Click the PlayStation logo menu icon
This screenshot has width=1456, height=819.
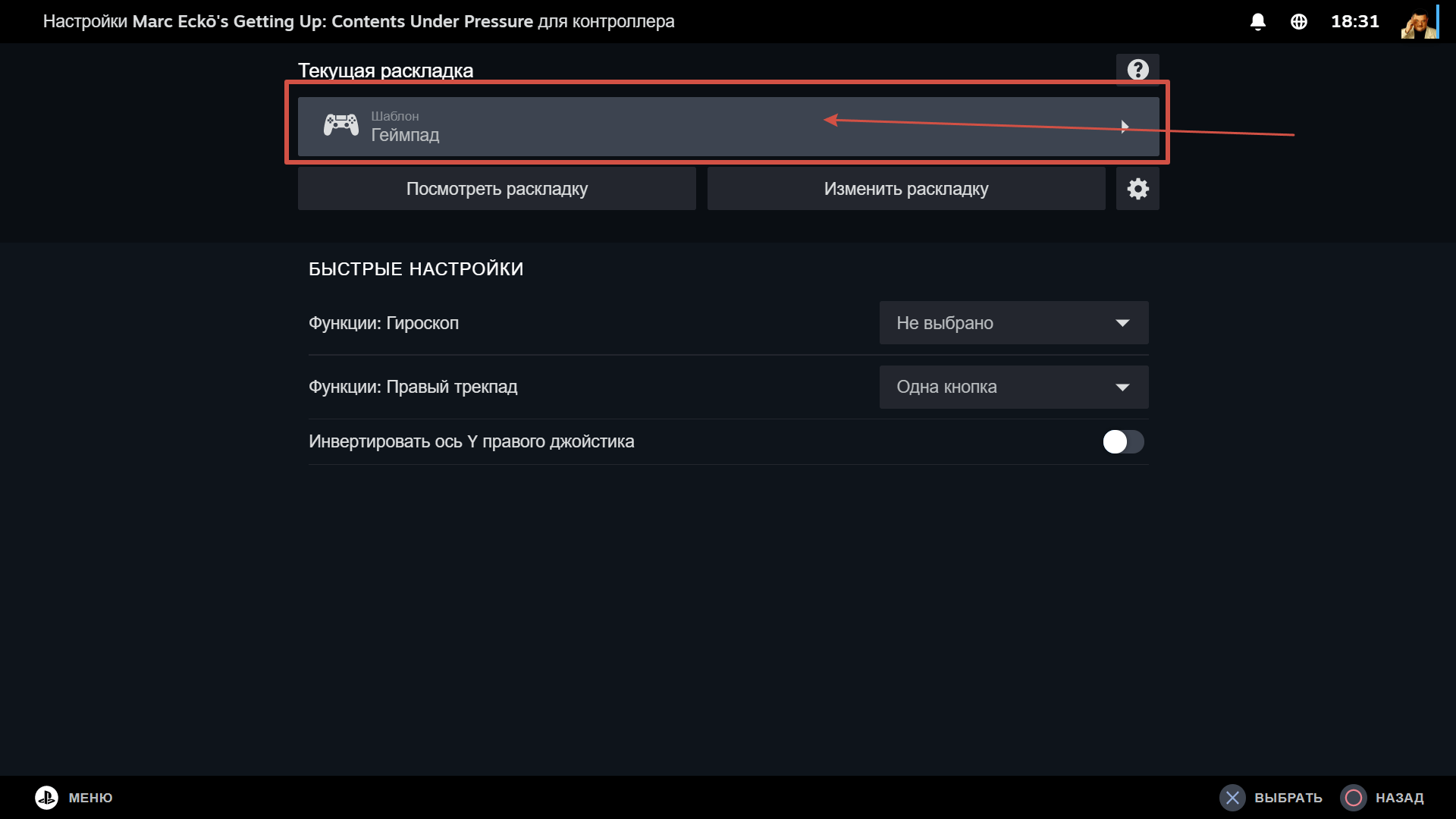point(46,797)
